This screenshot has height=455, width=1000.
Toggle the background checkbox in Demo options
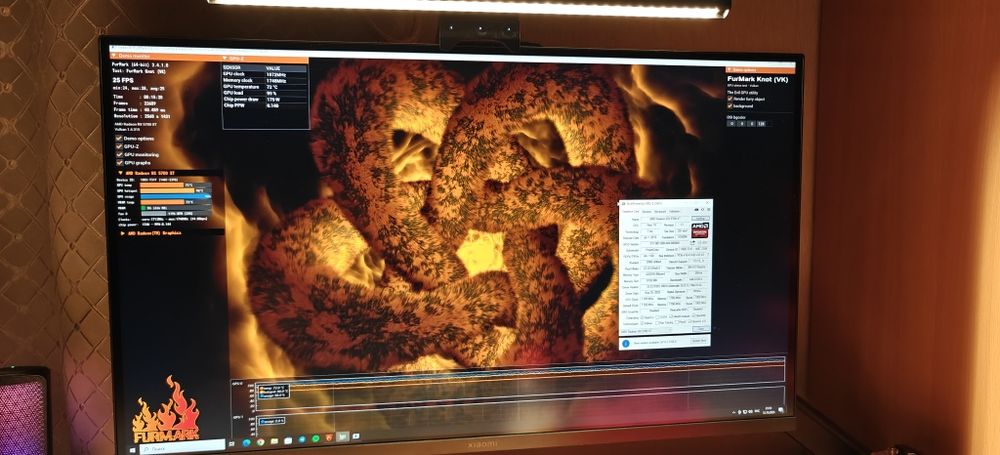pyautogui.click(x=730, y=106)
